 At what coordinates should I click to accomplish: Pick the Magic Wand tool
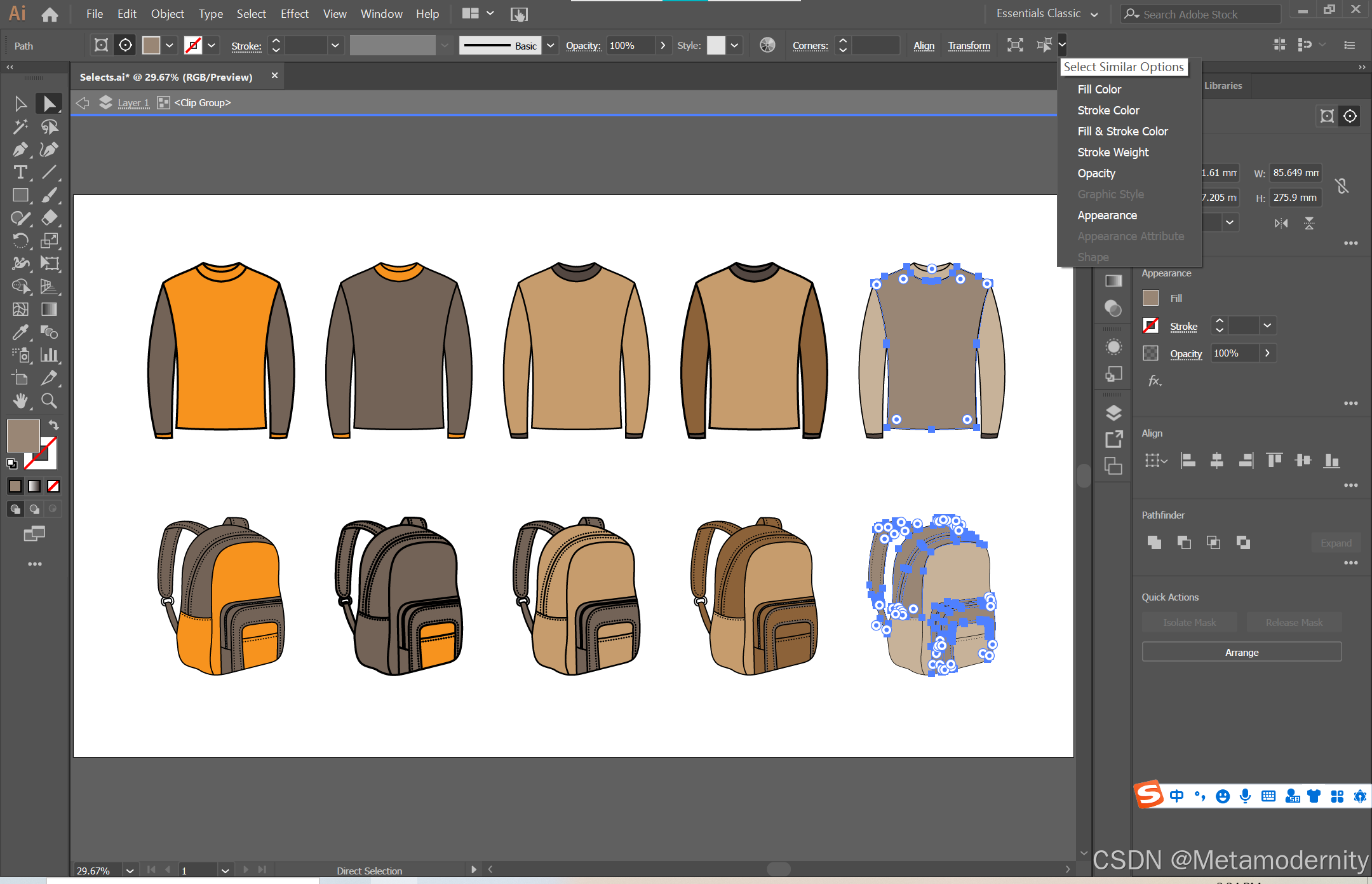pos(20,126)
